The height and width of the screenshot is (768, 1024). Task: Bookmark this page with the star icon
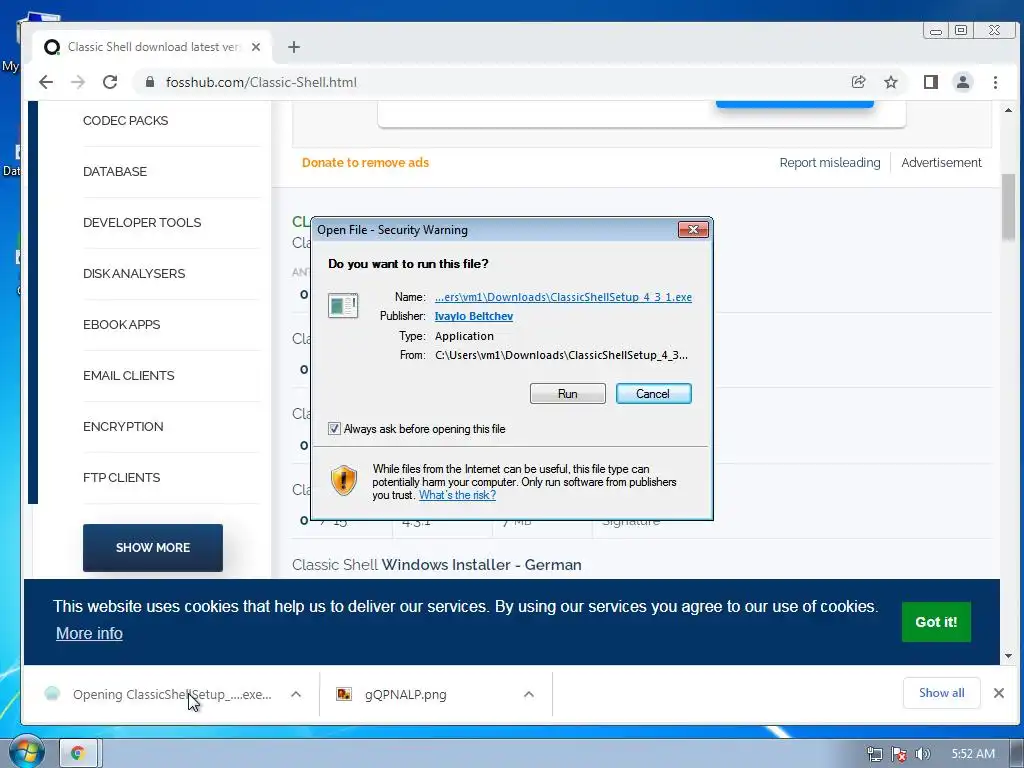[891, 82]
